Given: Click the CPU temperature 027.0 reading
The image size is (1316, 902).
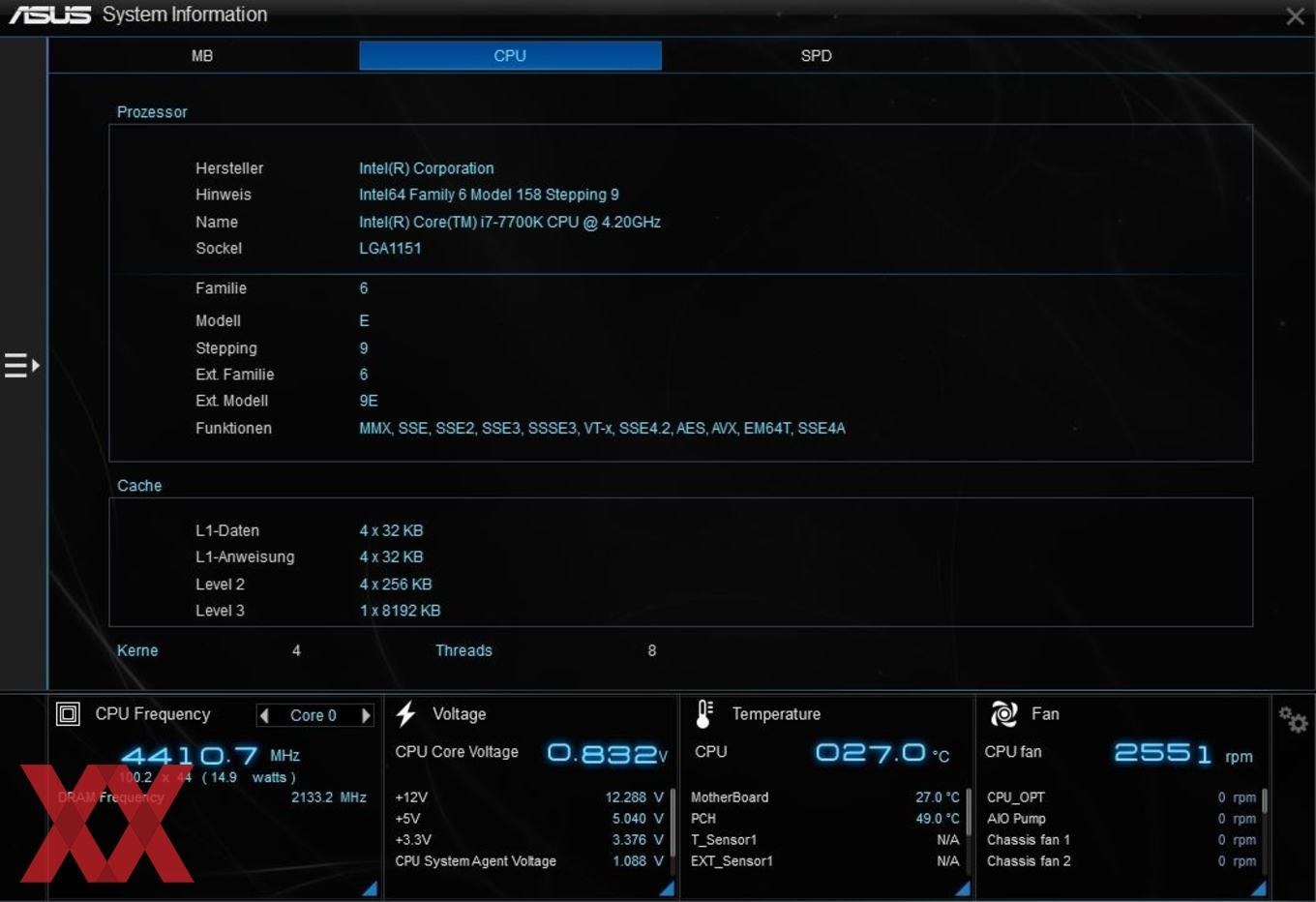Looking at the screenshot, I should [x=871, y=752].
